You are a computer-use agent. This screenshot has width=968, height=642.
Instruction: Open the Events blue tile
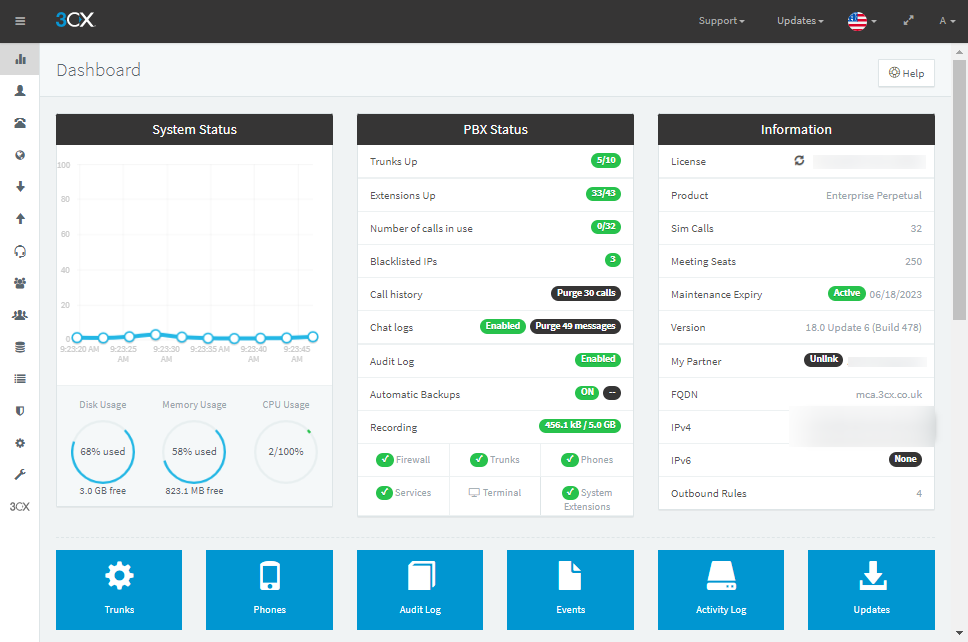[x=570, y=590]
